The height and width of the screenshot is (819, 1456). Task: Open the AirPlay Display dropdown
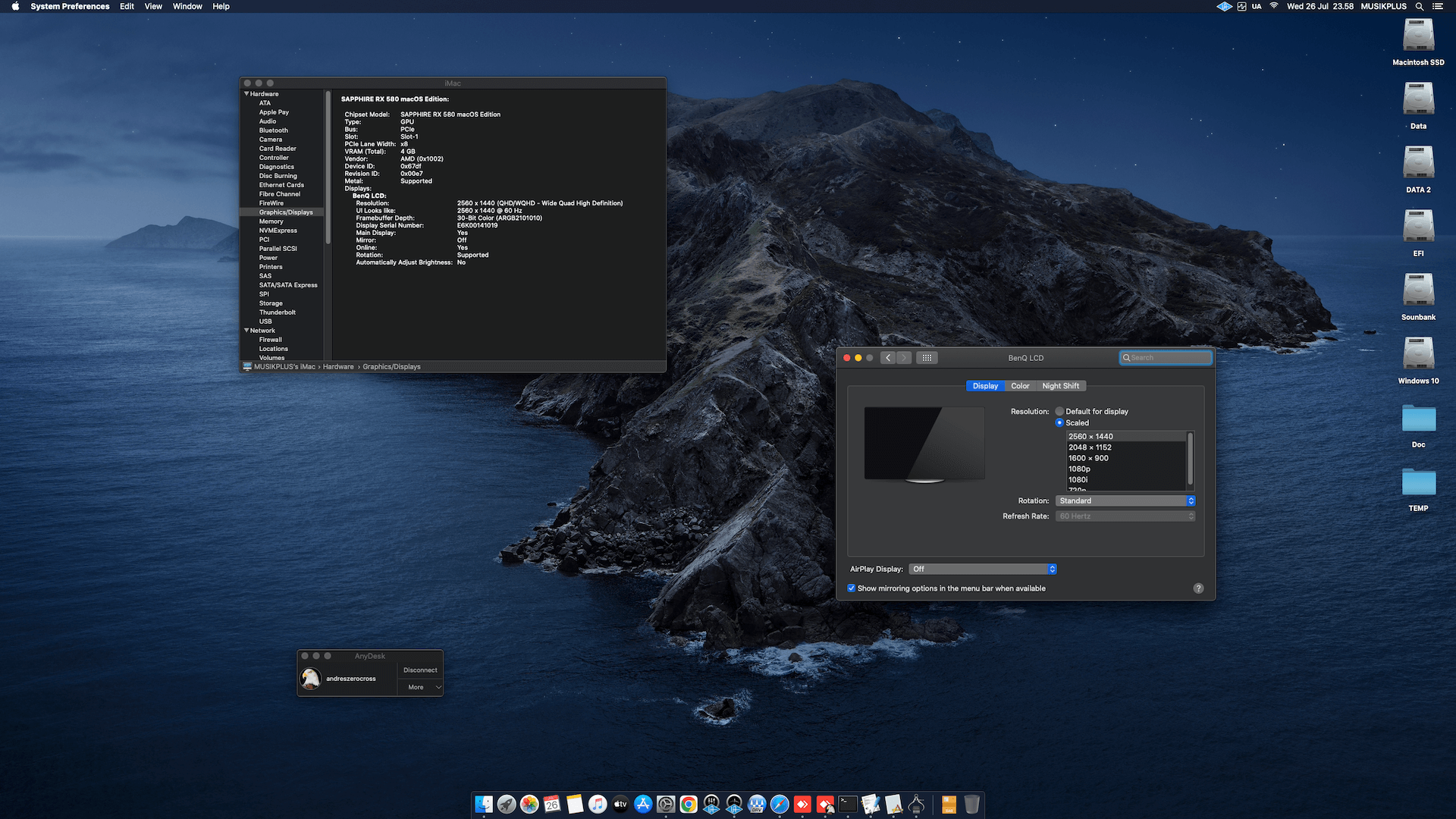coord(982,569)
